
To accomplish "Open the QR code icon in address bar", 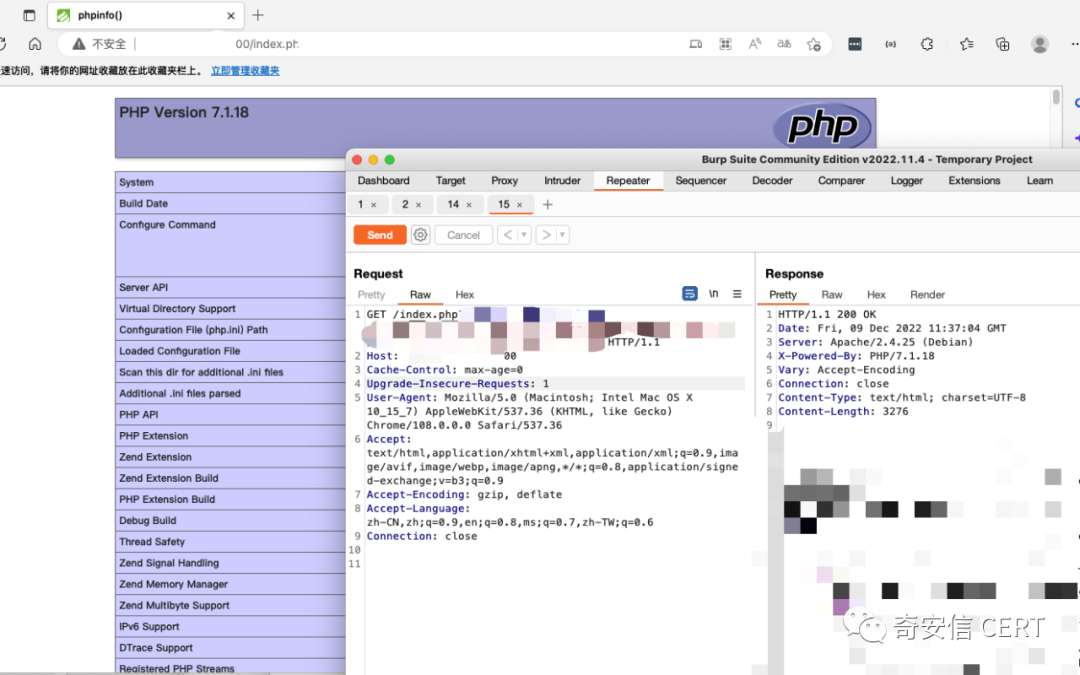I will [x=725, y=44].
